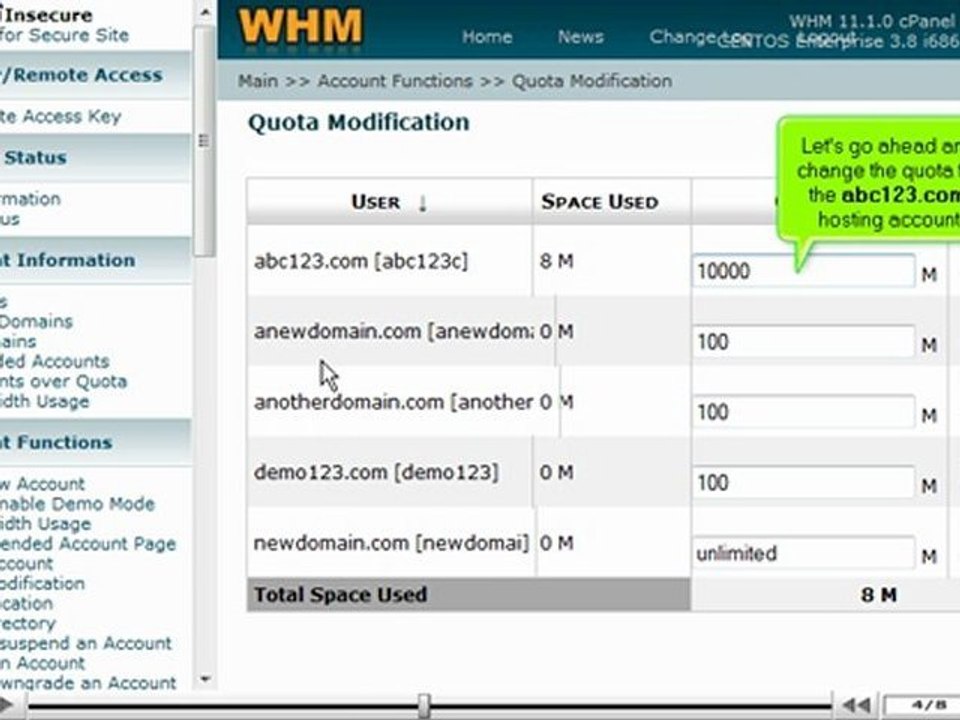960x720 pixels.
Task: Click the WHM logo
Action: (300, 26)
